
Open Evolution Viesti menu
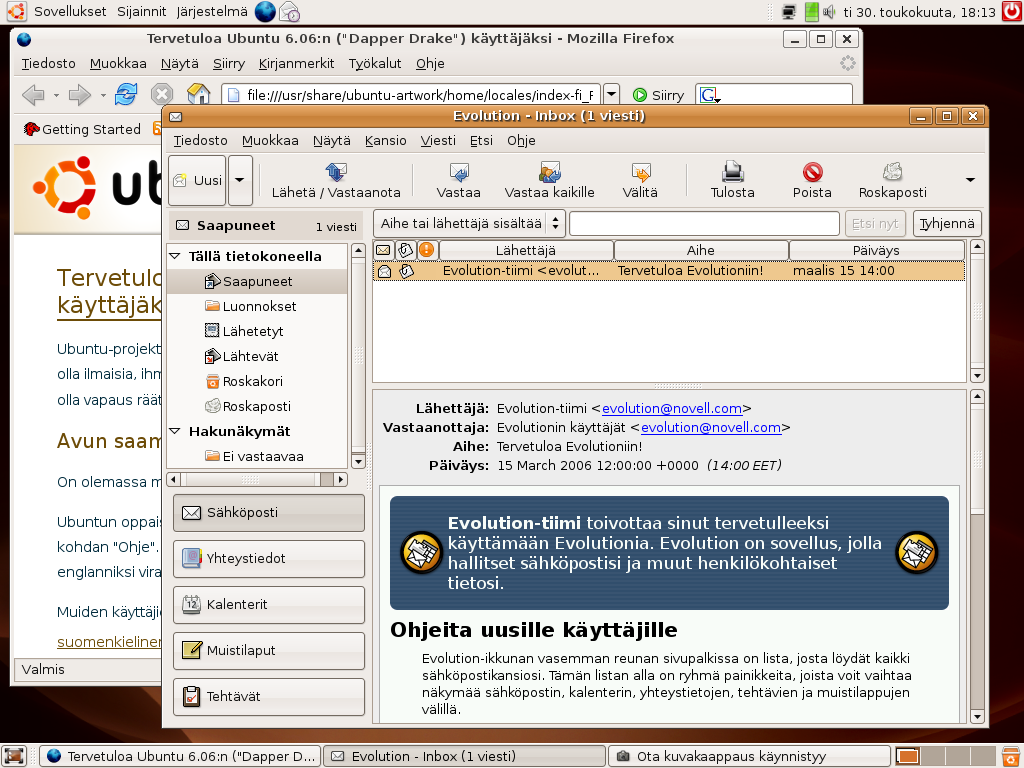coord(438,140)
